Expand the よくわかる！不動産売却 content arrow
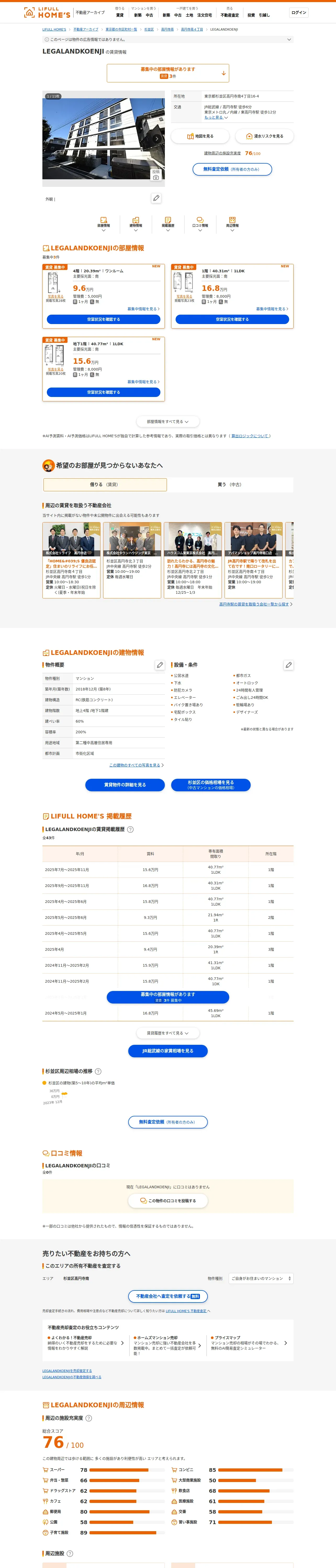 coord(122,1342)
